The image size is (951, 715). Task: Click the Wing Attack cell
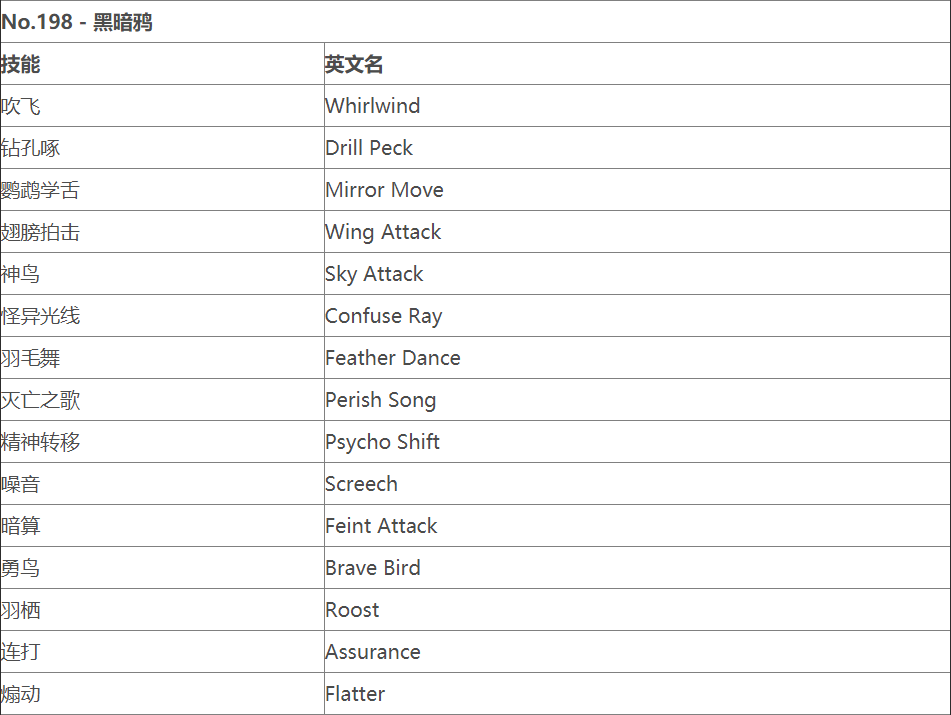[x=383, y=232]
